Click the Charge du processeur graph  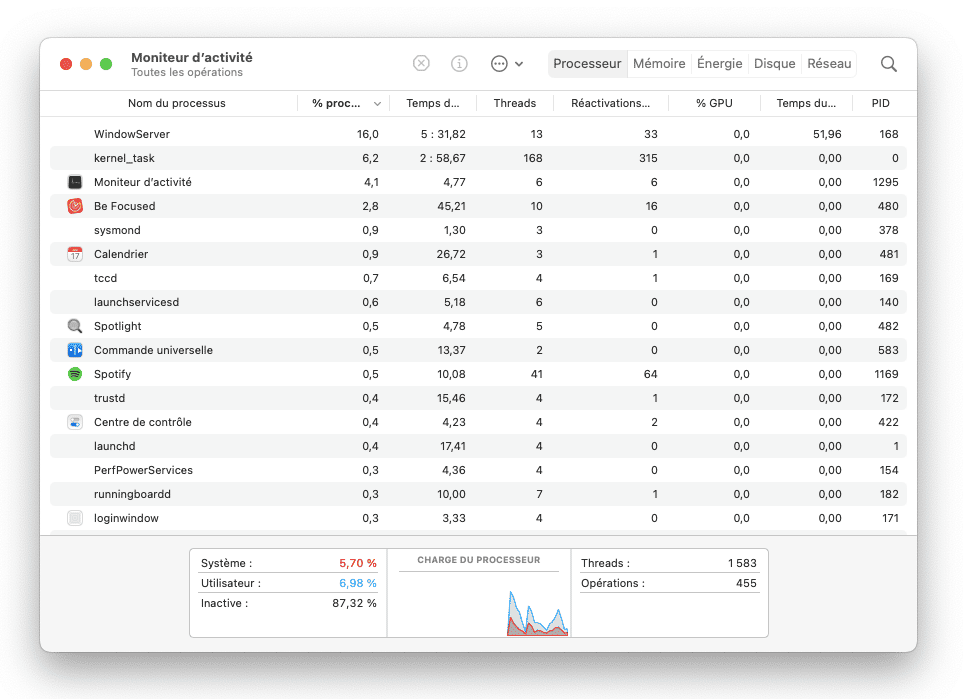479,604
